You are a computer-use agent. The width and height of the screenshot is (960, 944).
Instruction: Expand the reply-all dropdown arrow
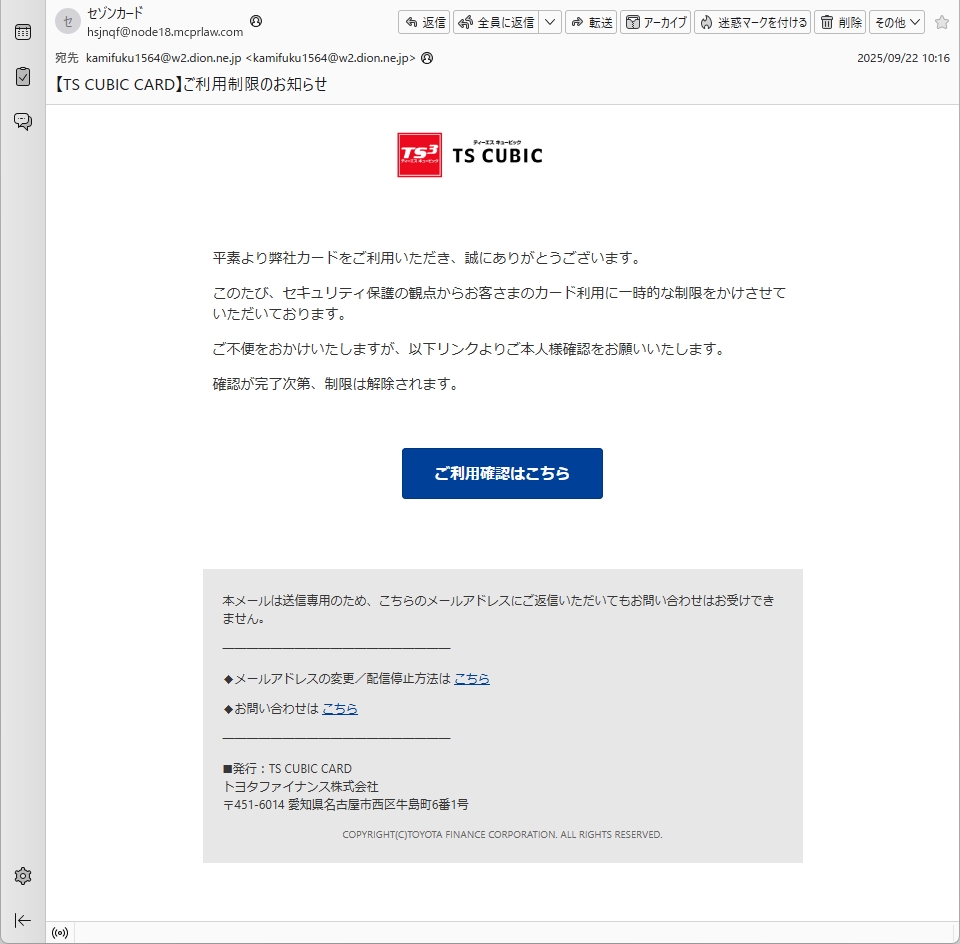click(x=551, y=22)
